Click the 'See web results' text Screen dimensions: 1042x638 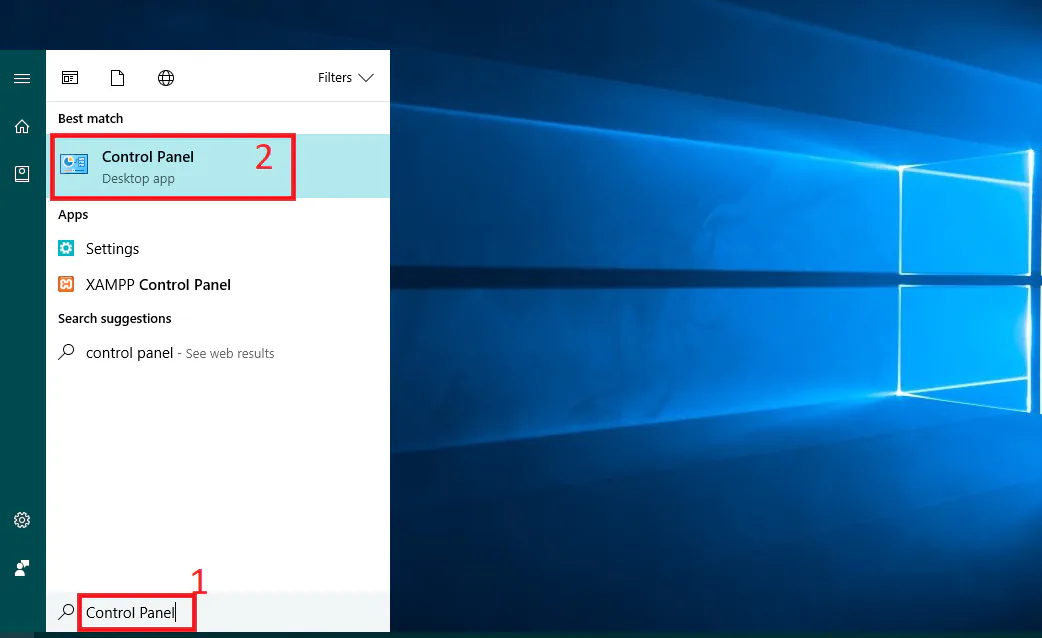(x=230, y=354)
